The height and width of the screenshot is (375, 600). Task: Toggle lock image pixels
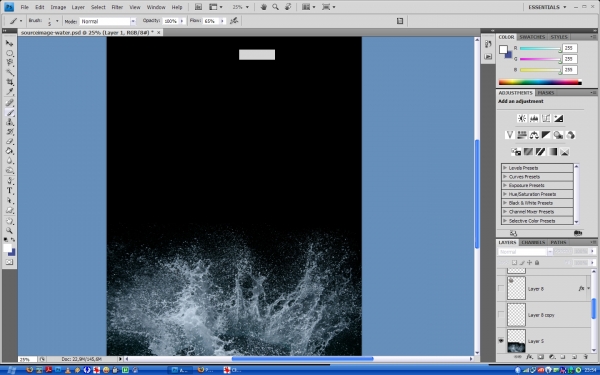[522, 262]
